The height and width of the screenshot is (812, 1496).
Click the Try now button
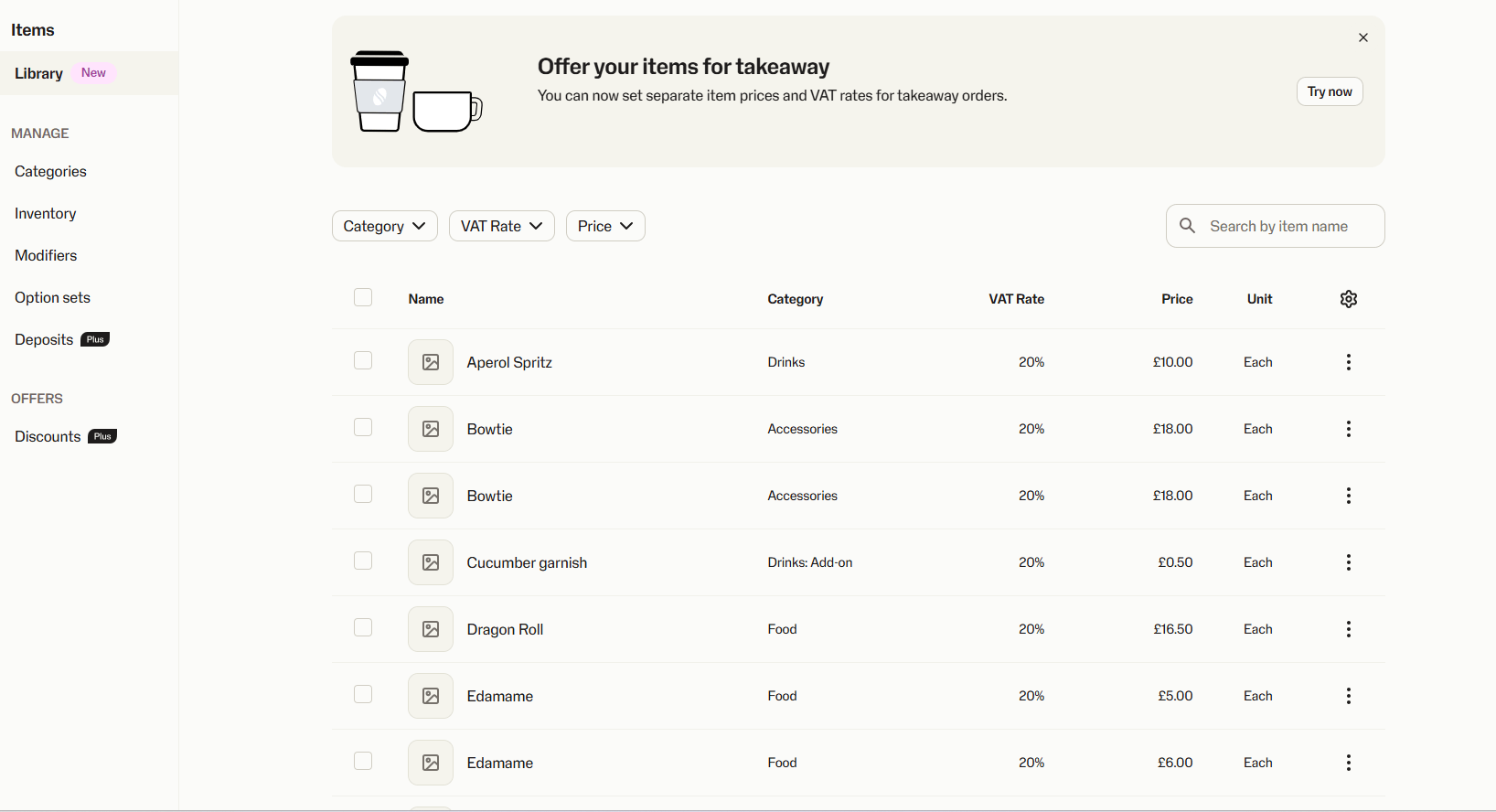[1330, 91]
